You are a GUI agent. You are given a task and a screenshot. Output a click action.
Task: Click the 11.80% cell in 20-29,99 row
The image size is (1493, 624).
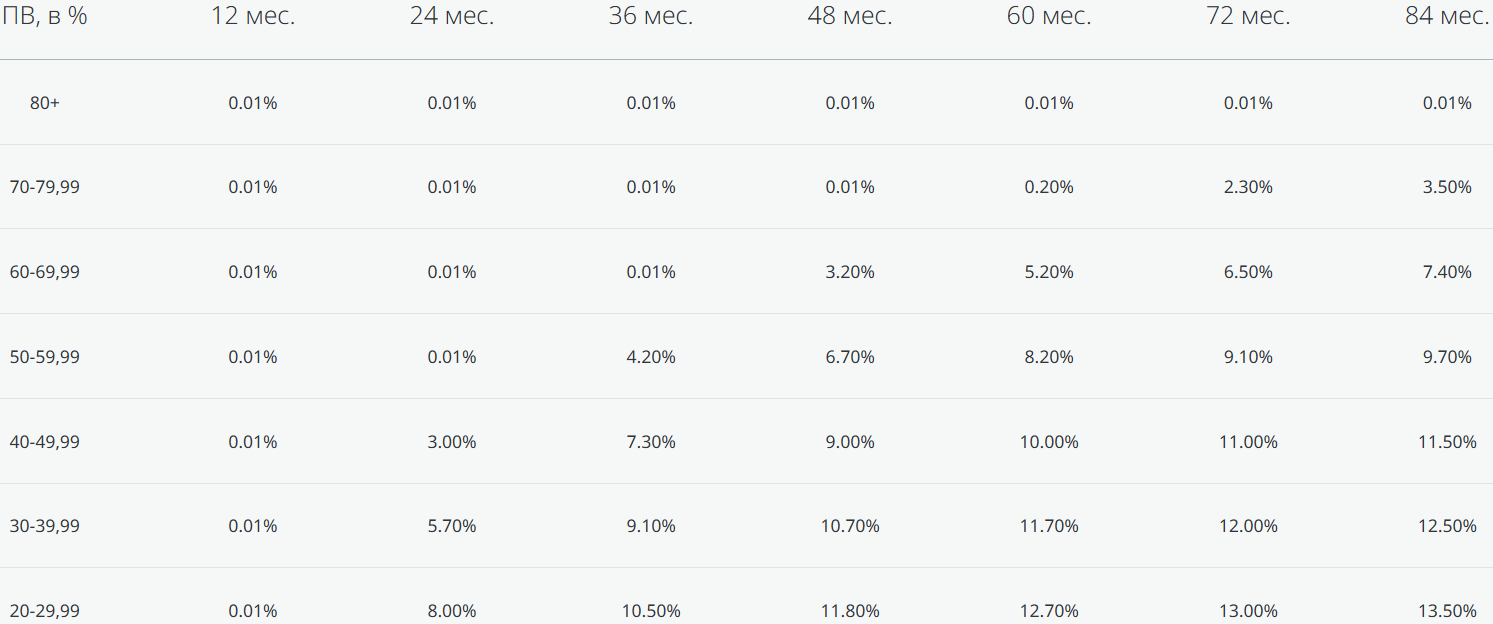click(850, 611)
